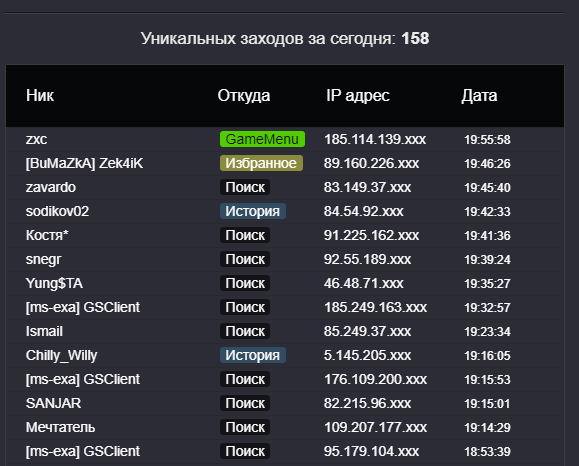Image resolution: width=579 pixels, height=466 pixels.
Task: Click 'Поиск' badge at 19:32:57 row
Action: [x=245, y=307]
